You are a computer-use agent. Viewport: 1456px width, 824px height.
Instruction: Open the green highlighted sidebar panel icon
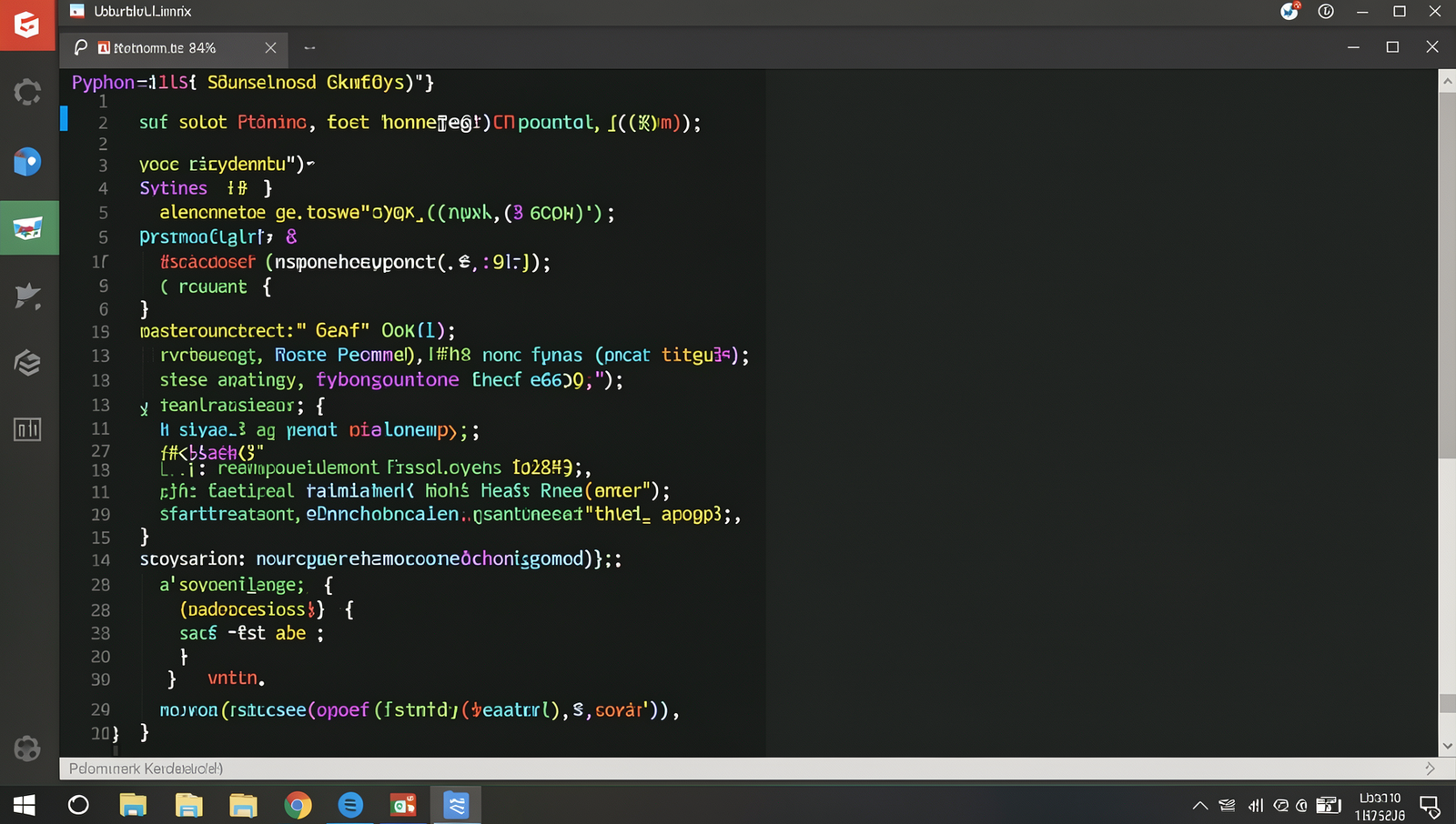point(28,227)
